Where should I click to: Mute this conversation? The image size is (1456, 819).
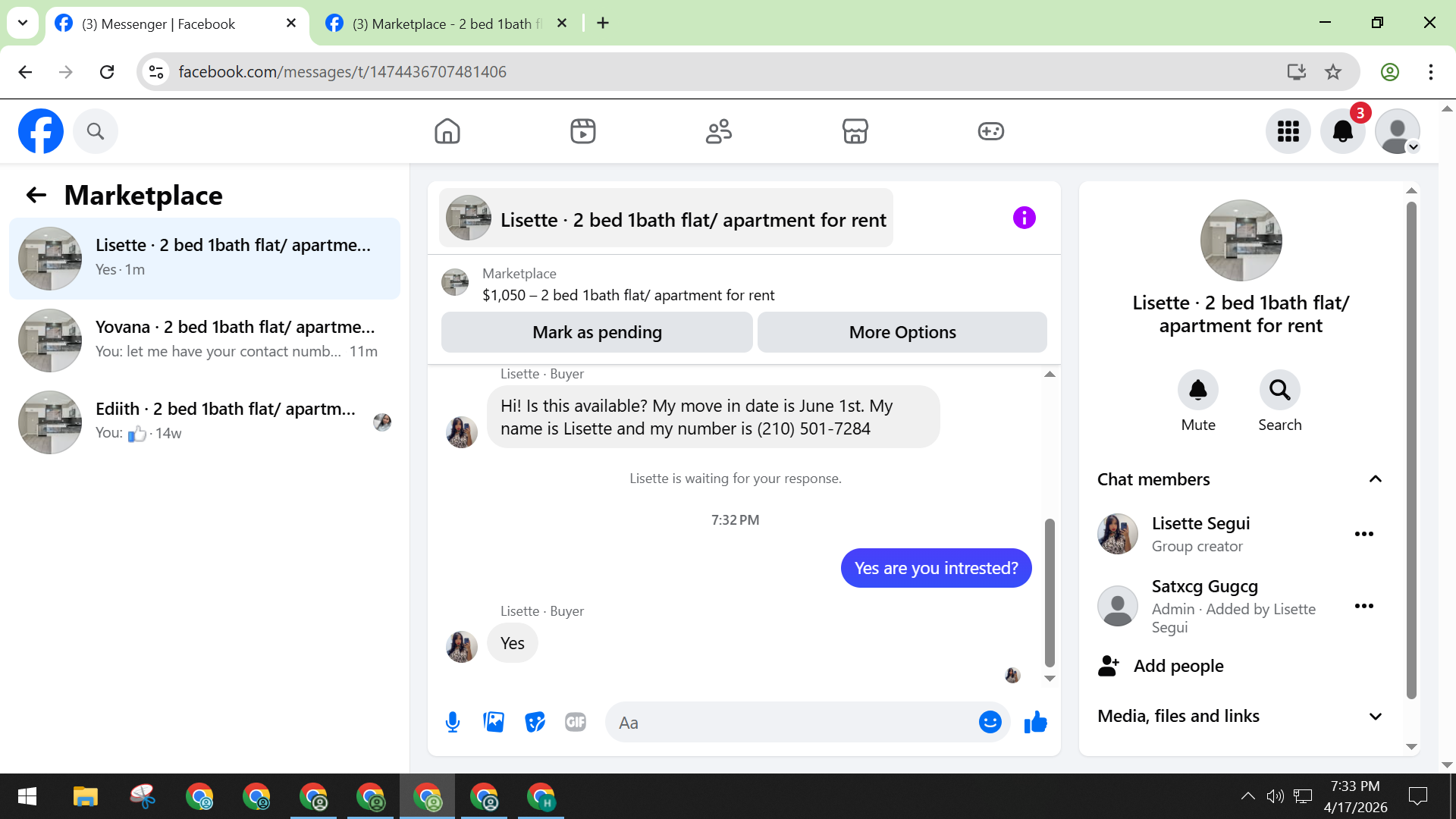(1197, 390)
